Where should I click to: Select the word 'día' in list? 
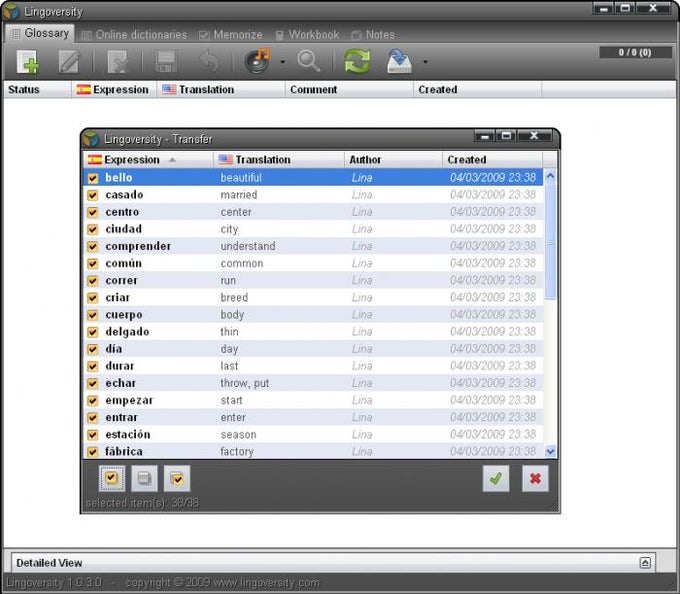(114, 349)
